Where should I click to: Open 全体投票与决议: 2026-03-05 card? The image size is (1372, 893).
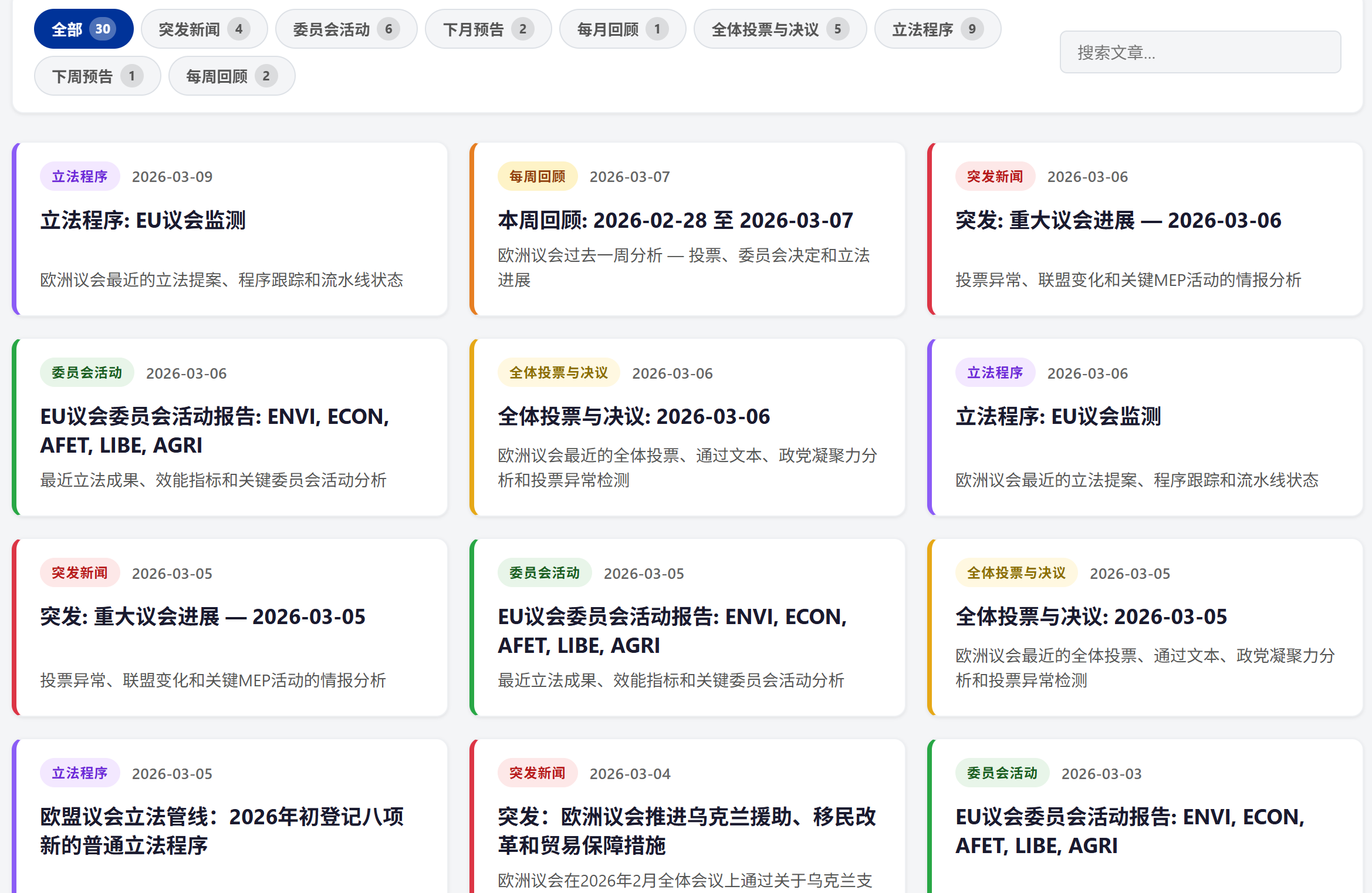click(1091, 616)
